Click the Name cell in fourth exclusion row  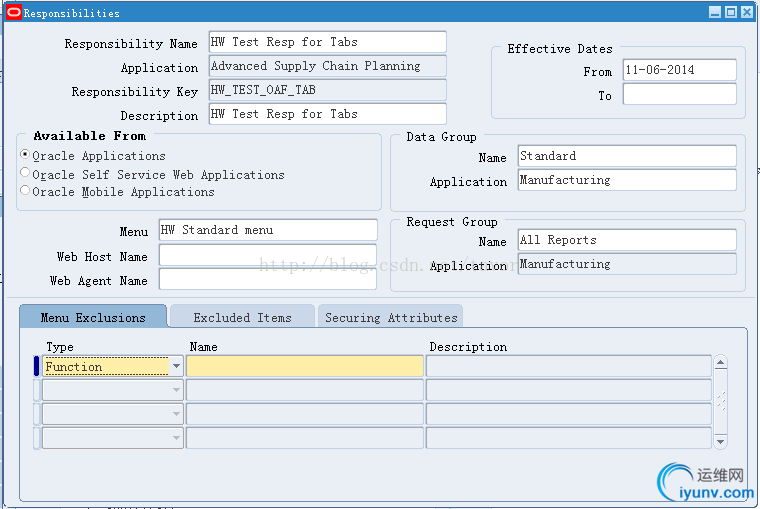pyautogui.click(x=305, y=437)
